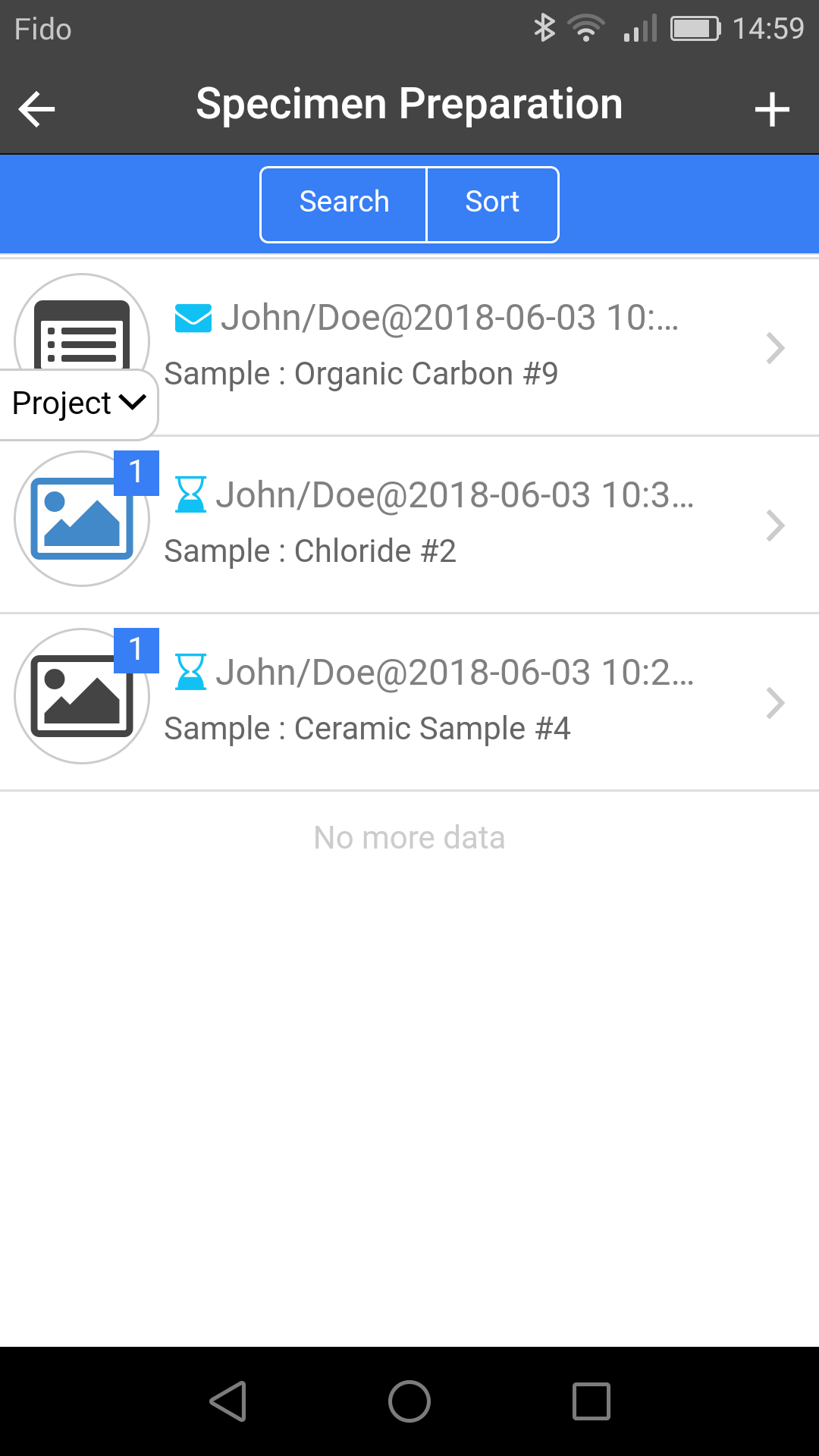819x1456 pixels.
Task: Open Chloride #2 via right chevron
Action: click(775, 526)
